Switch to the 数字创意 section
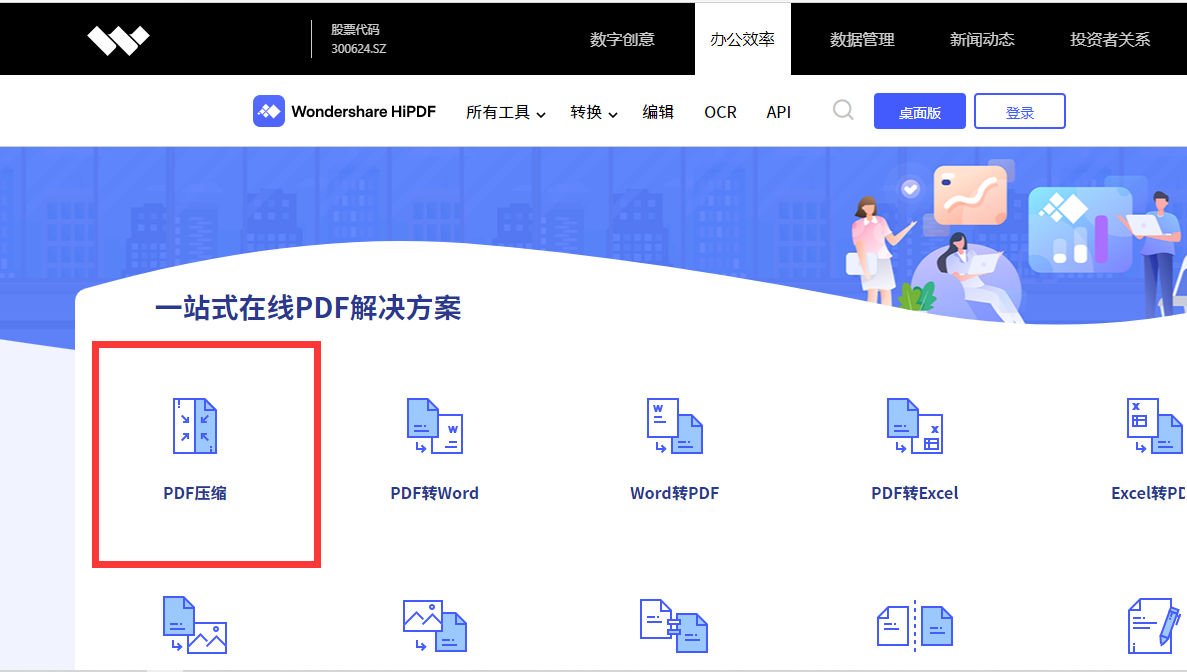Screen dimensions: 1187x672 623,38
